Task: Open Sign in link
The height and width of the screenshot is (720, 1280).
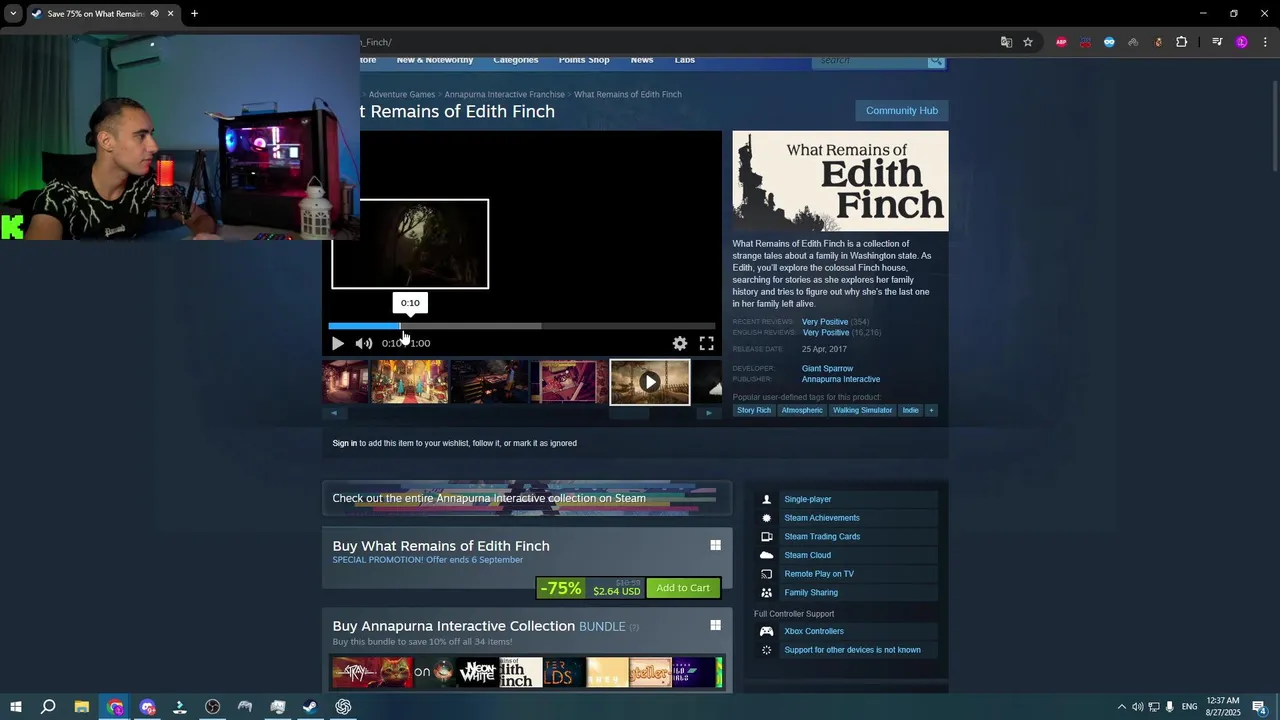Action: [344, 443]
